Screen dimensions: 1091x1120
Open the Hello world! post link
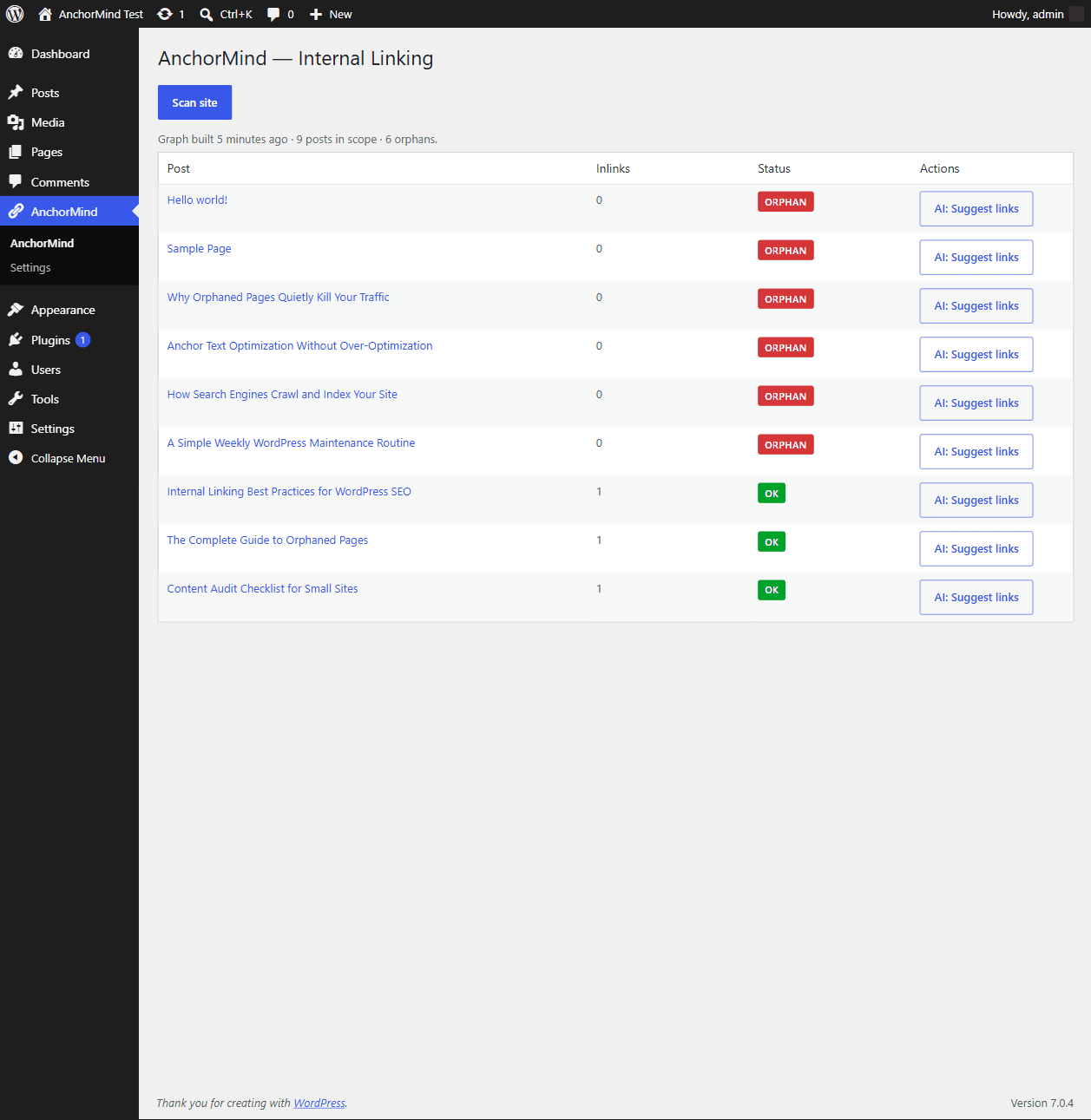(x=197, y=200)
